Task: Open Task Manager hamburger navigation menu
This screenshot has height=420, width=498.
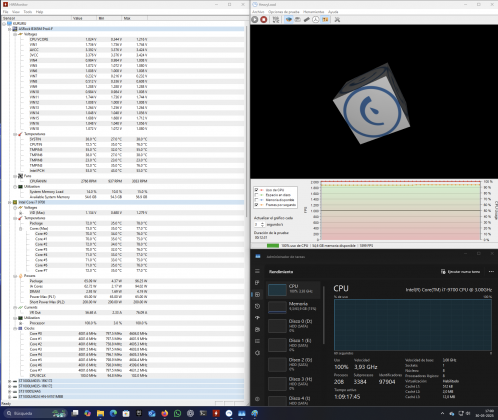Action: click(x=257, y=271)
